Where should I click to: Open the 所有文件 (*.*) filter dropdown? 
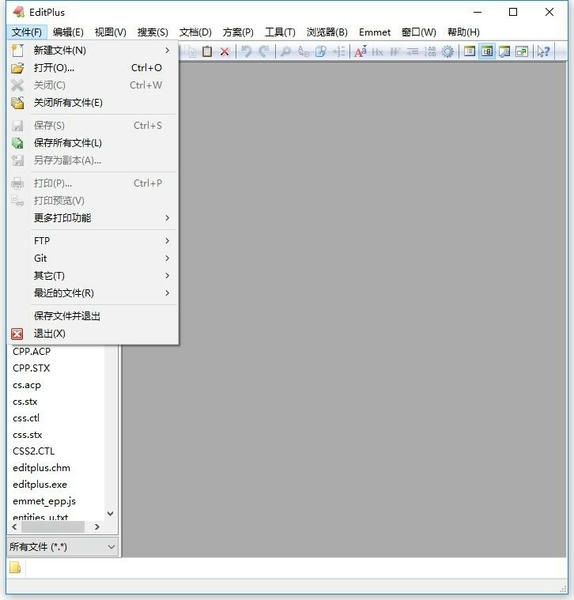click(x=62, y=547)
